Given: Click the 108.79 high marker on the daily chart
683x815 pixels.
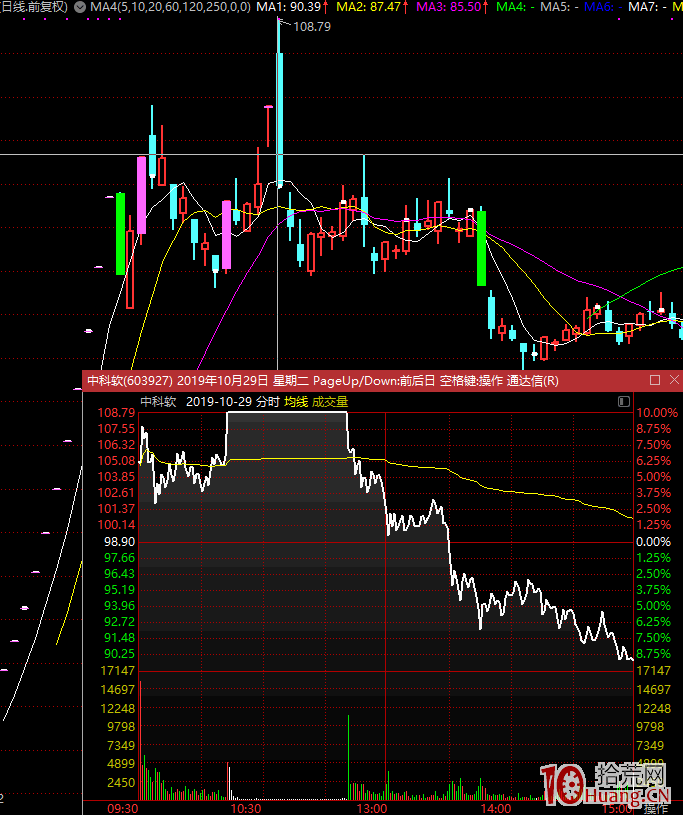Looking at the screenshot, I should pyautogui.click(x=312, y=27).
